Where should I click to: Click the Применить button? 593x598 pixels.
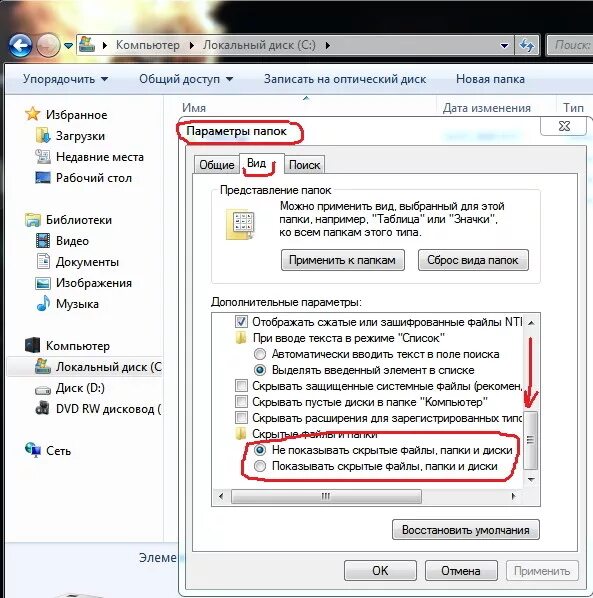[x=542, y=571]
